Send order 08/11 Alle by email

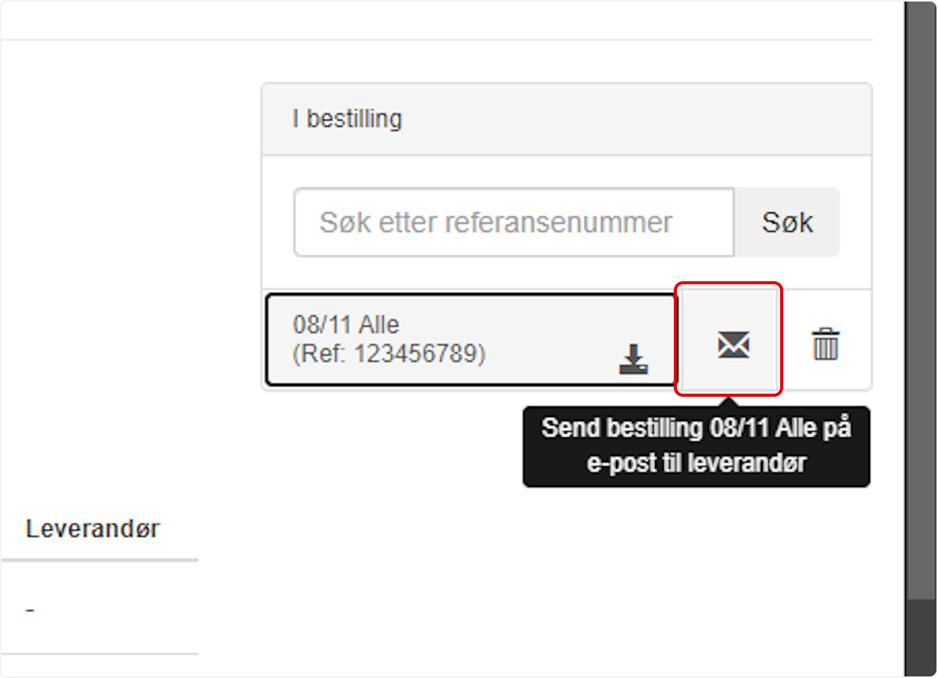pos(729,339)
